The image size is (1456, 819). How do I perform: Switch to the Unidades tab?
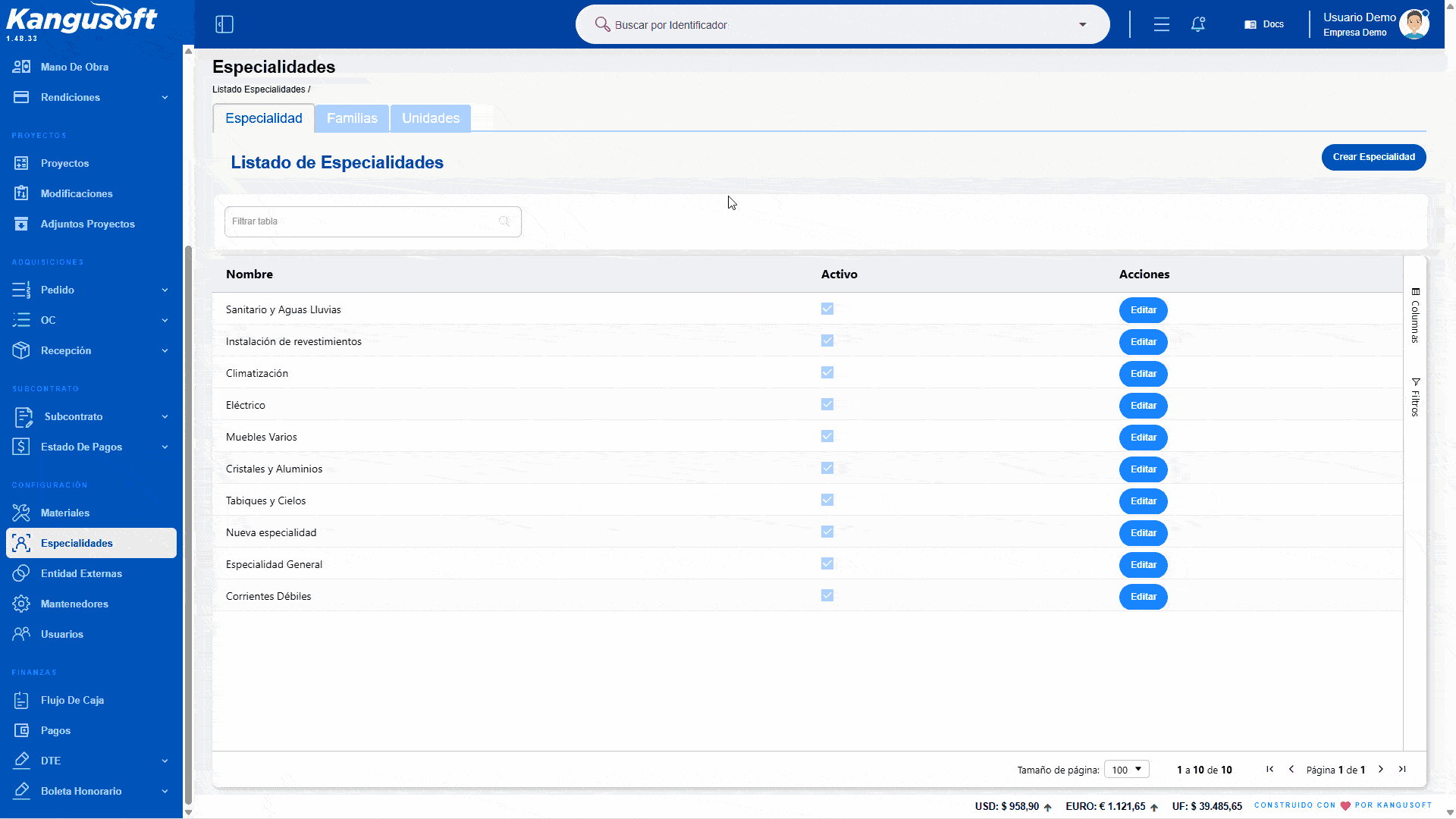coord(431,118)
